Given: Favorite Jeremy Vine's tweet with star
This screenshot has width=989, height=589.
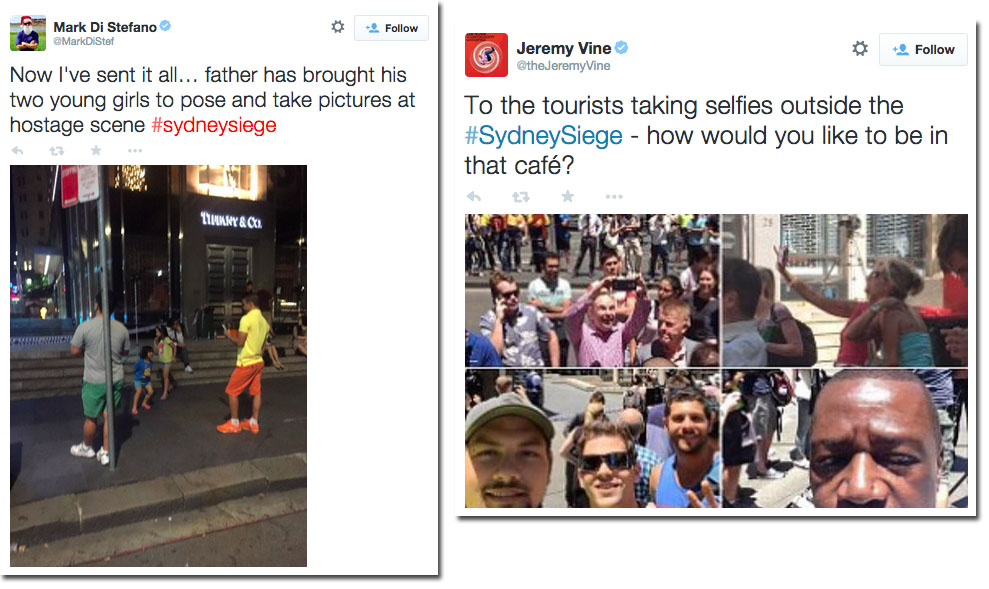Looking at the screenshot, I should [568, 196].
